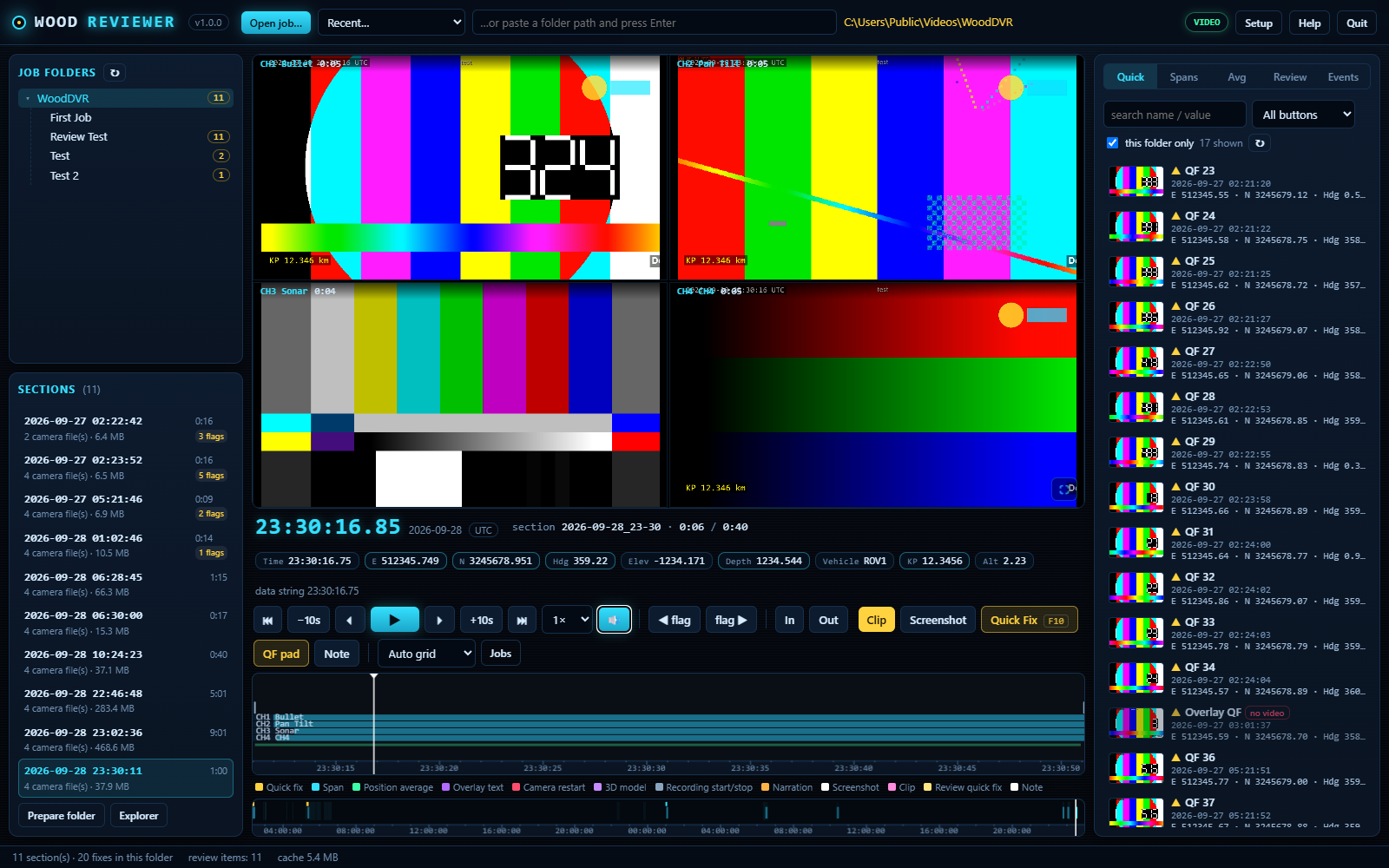Screen dimensions: 1389x868
Task: Click the folder path input field
Action: pos(655,23)
